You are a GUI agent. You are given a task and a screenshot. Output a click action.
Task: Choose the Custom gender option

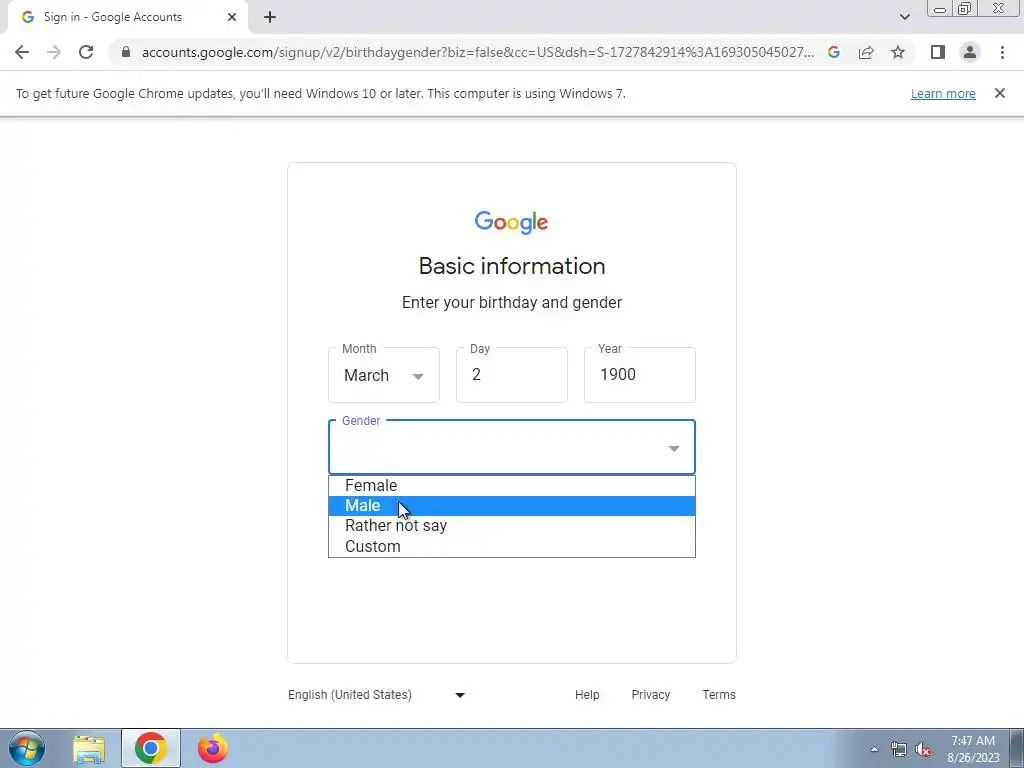click(x=512, y=546)
